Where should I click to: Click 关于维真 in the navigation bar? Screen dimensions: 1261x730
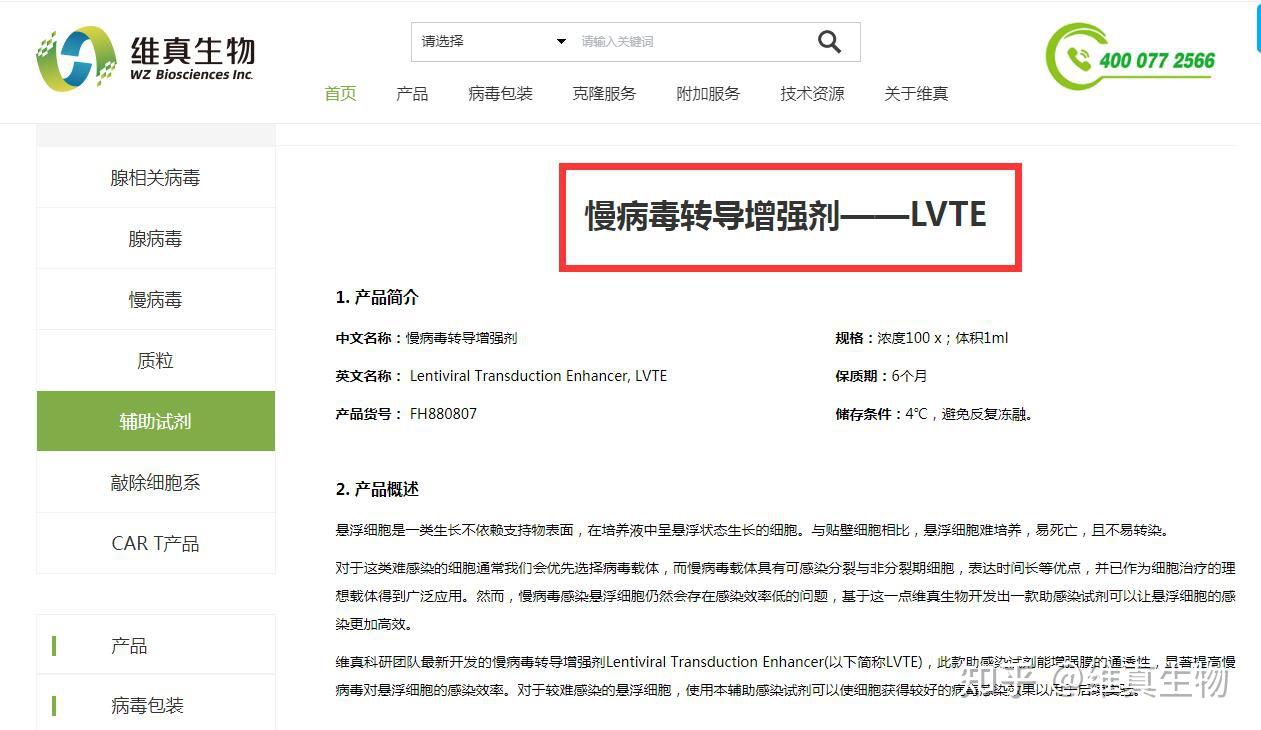[915, 93]
